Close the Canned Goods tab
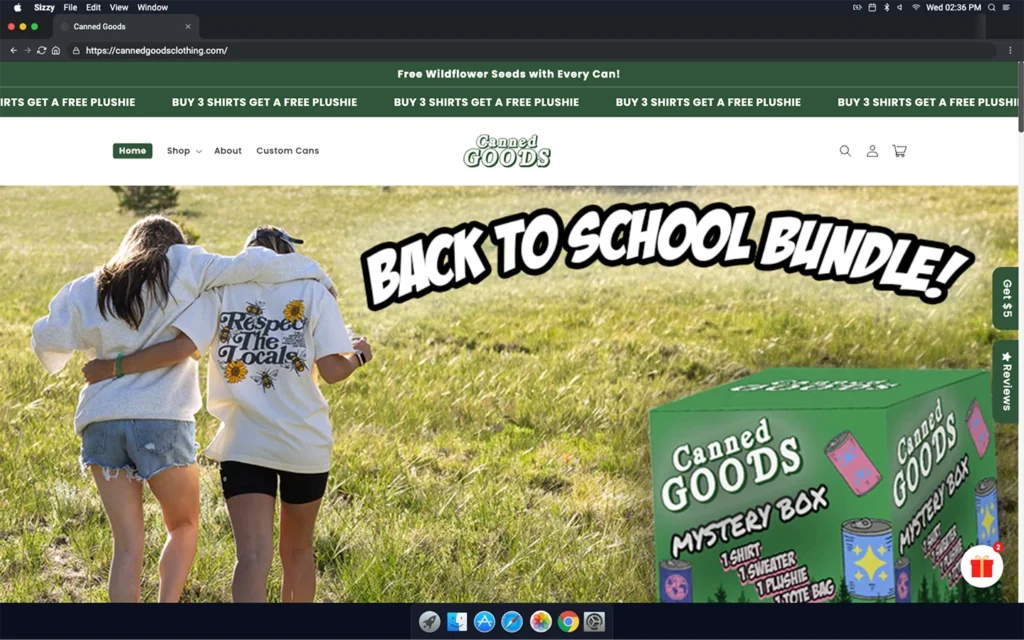 click(x=188, y=26)
